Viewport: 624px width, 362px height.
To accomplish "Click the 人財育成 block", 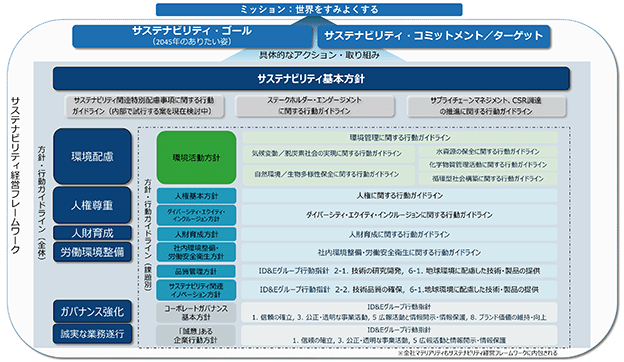I will coord(92,233).
